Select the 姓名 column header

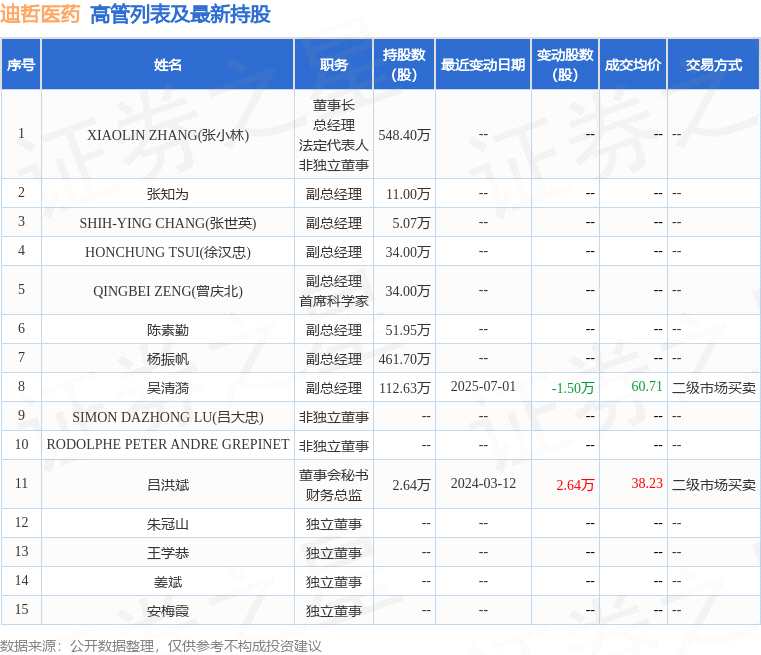point(168,65)
